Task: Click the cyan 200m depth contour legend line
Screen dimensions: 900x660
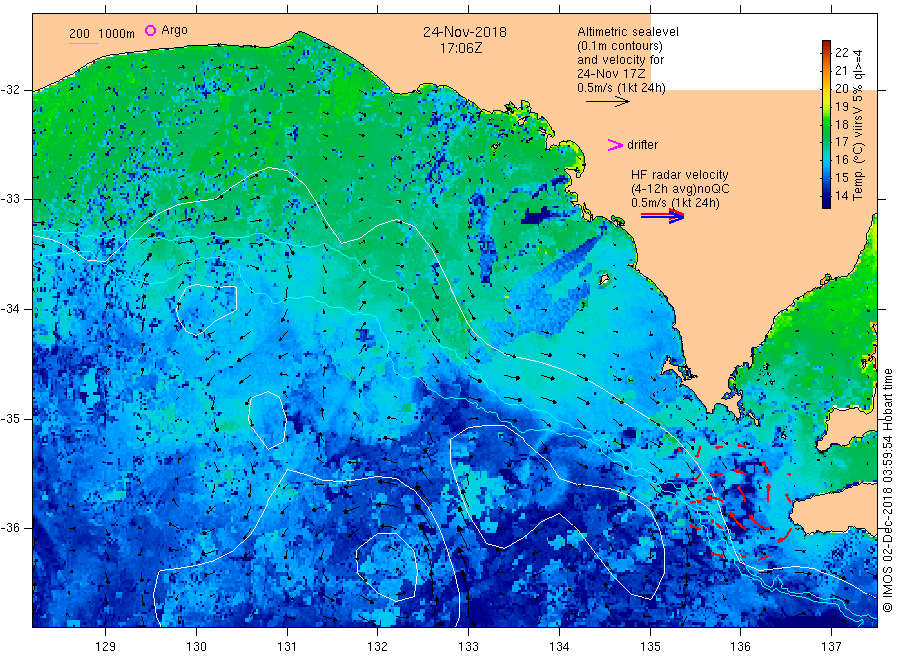Action: (x=83, y=43)
